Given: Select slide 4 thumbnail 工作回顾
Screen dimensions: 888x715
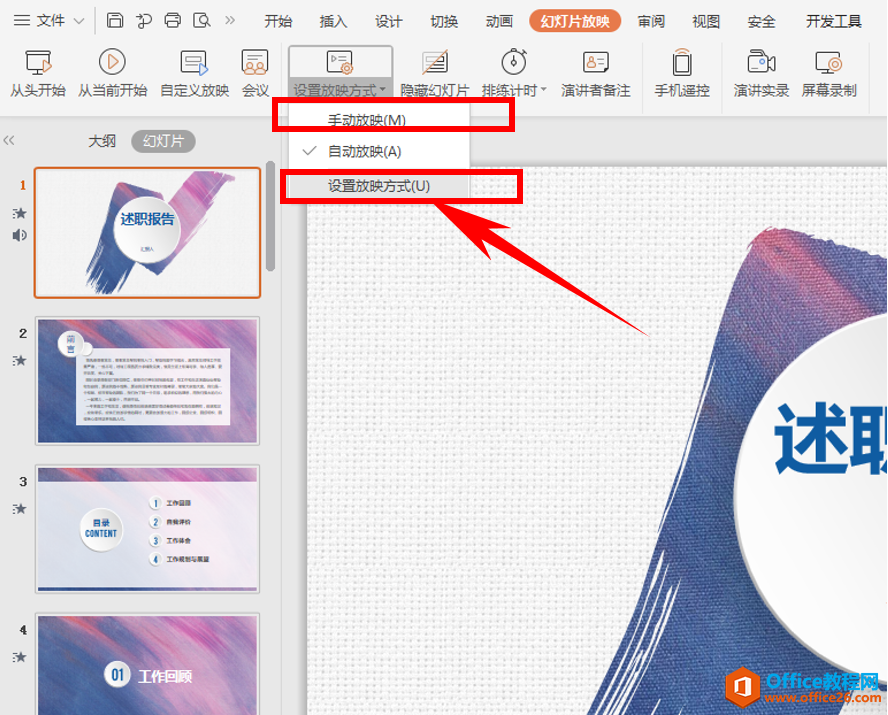Looking at the screenshot, I should (x=147, y=664).
